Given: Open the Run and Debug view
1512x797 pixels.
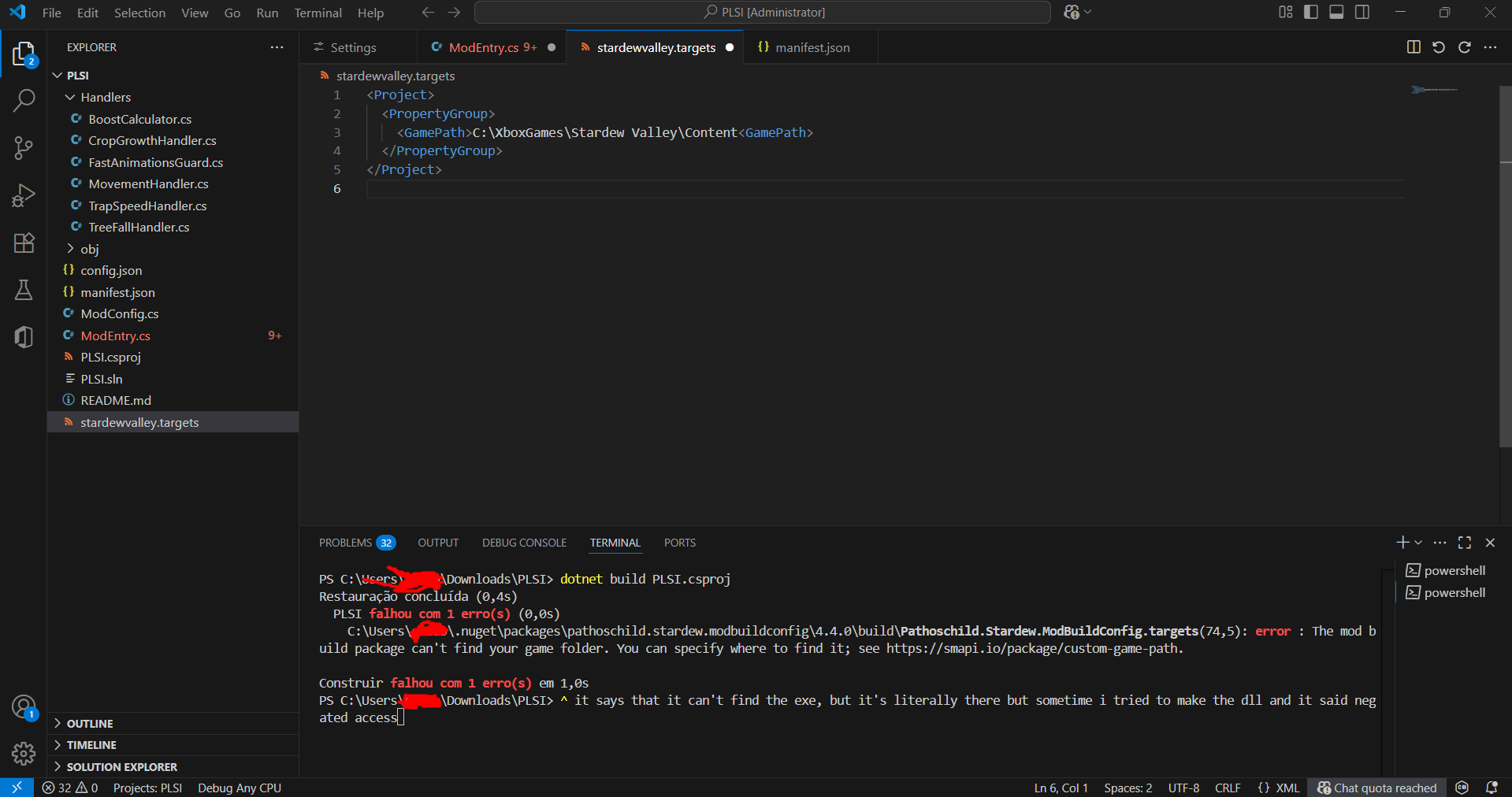Looking at the screenshot, I should pos(24,195).
